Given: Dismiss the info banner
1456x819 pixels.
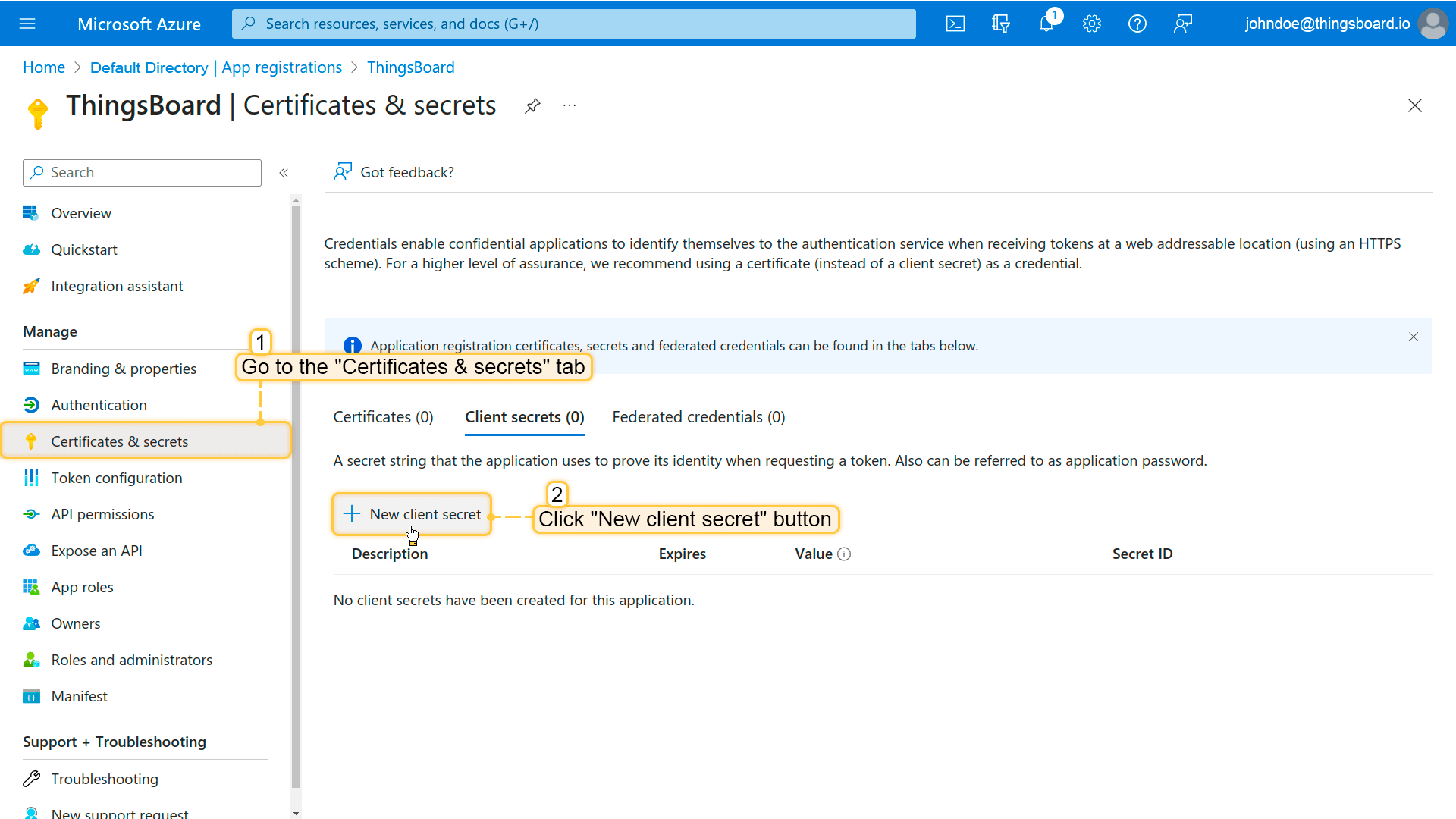Looking at the screenshot, I should (x=1414, y=337).
